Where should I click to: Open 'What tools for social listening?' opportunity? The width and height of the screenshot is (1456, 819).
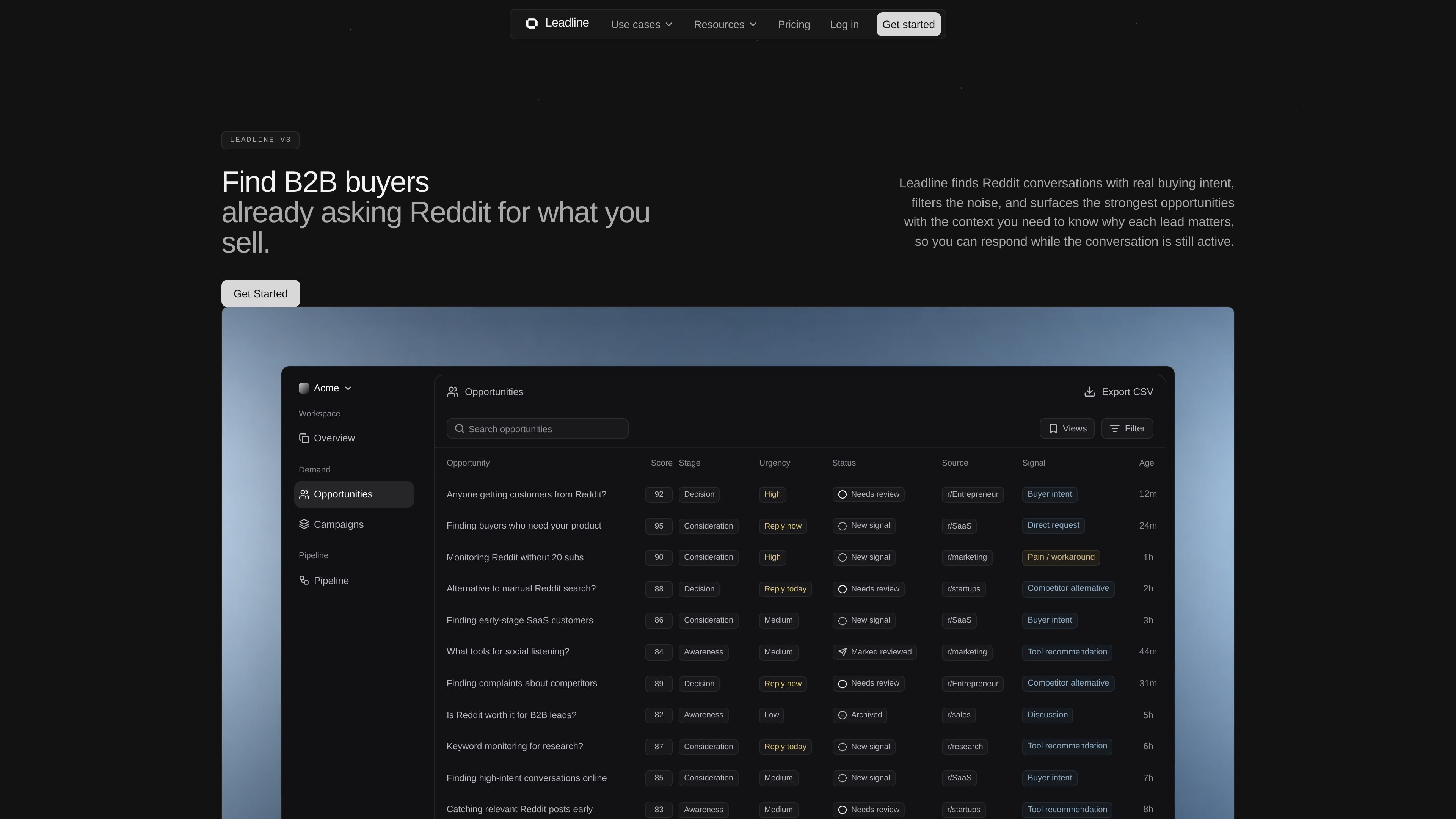point(508,652)
